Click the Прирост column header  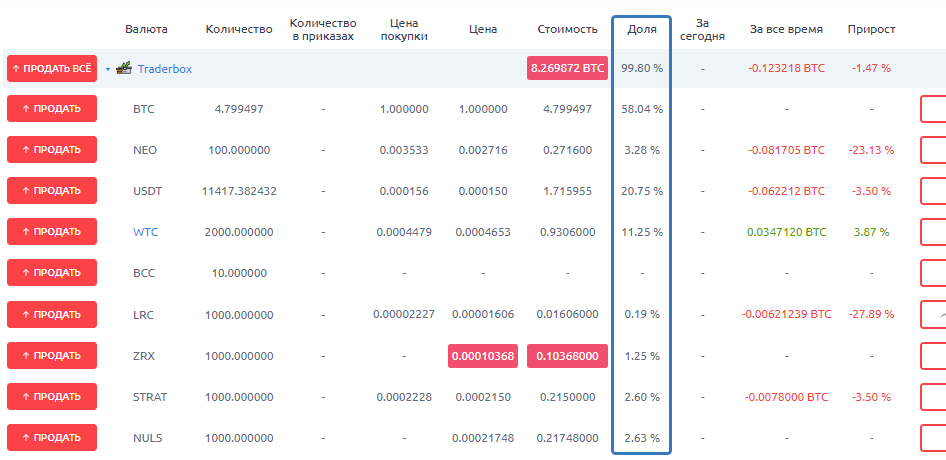[x=871, y=29]
